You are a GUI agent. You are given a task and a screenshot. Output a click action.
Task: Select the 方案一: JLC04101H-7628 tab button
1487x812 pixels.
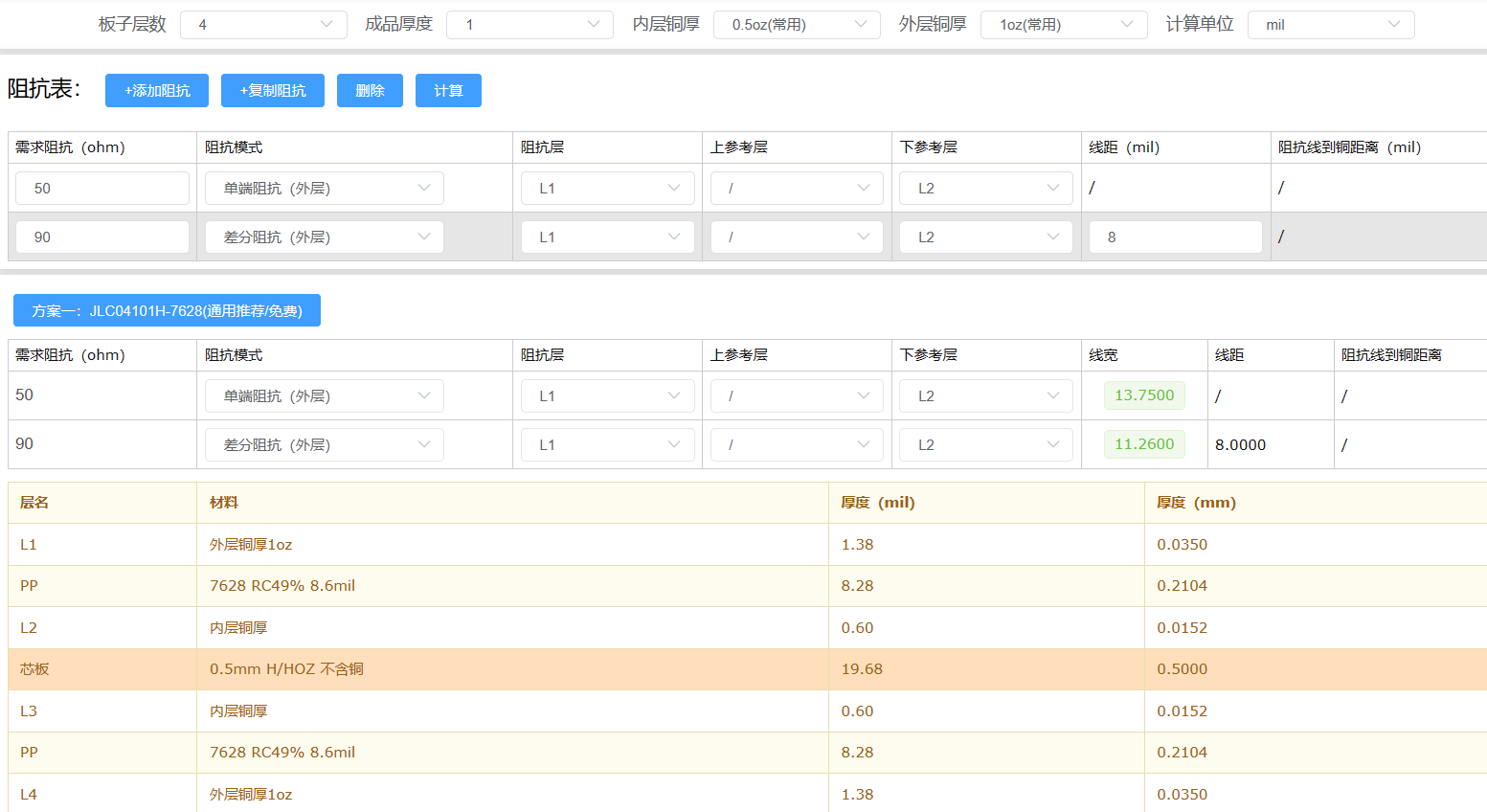167,310
